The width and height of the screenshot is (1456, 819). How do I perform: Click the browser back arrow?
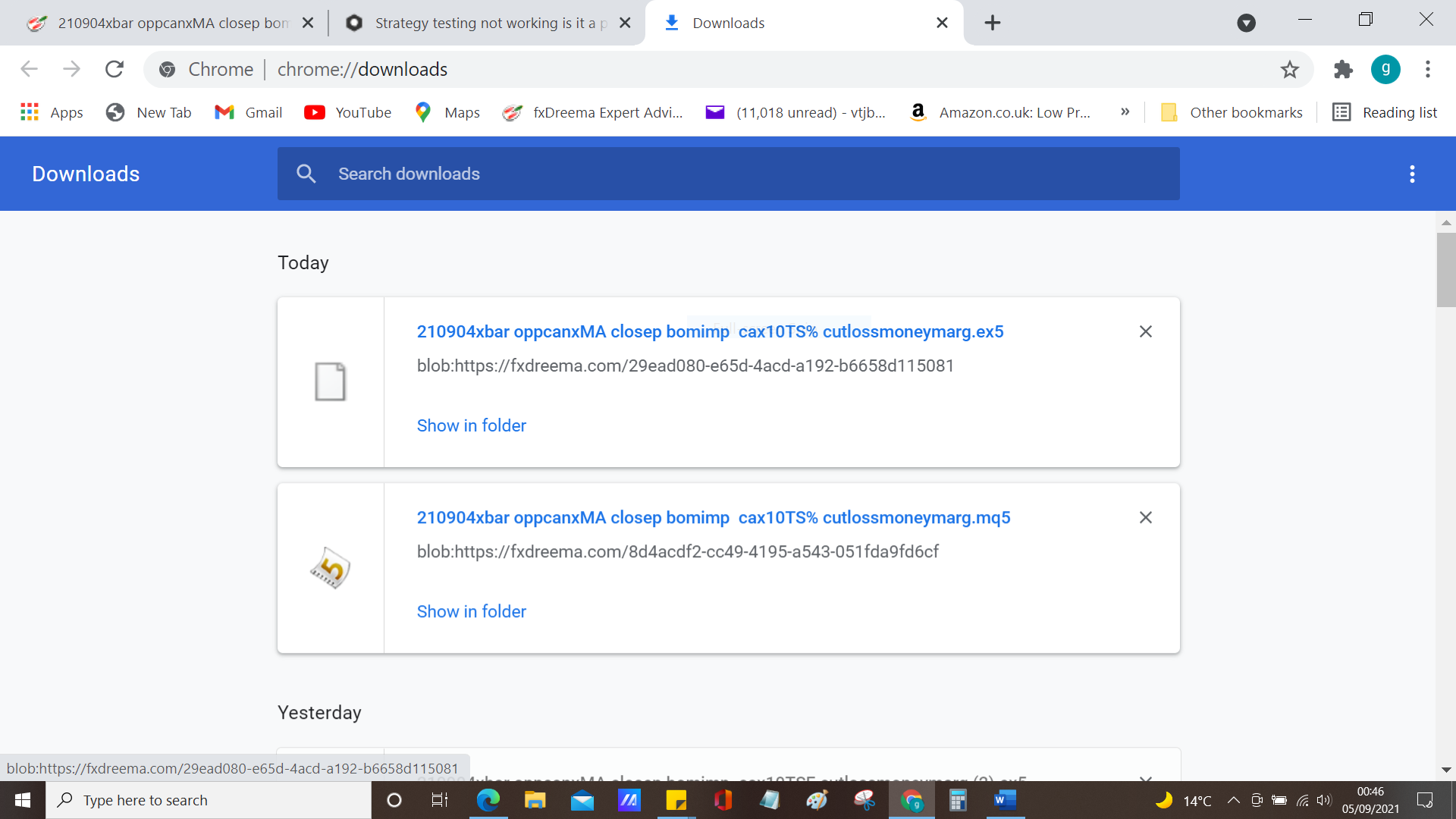tap(29, 69)
